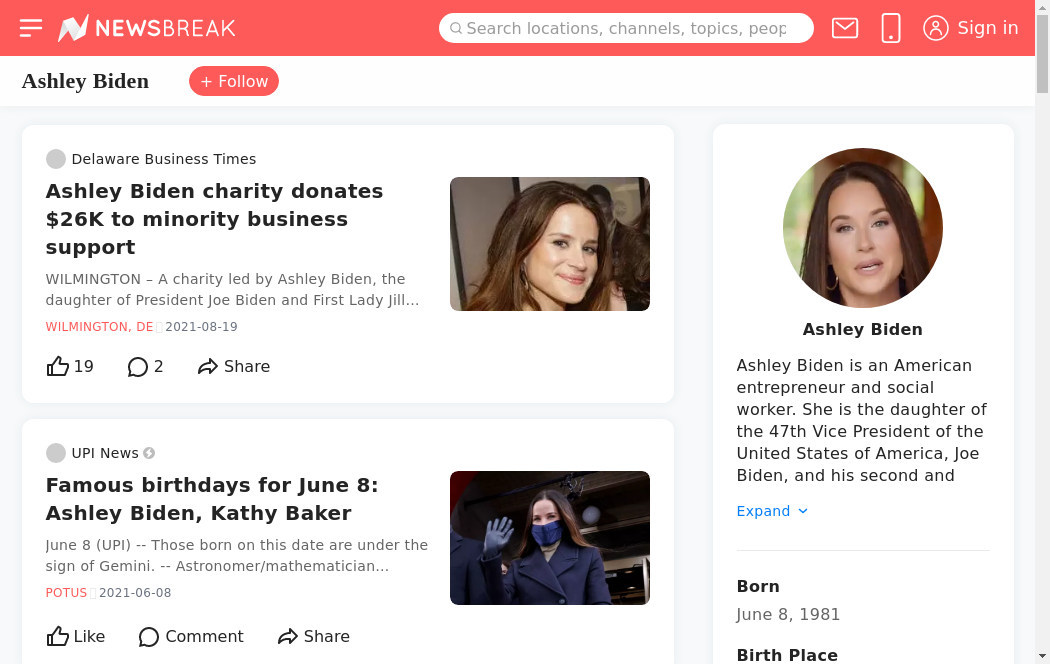Click the Sign in user icon
The width and height of the screenshot is (1050, 664).
936,28
